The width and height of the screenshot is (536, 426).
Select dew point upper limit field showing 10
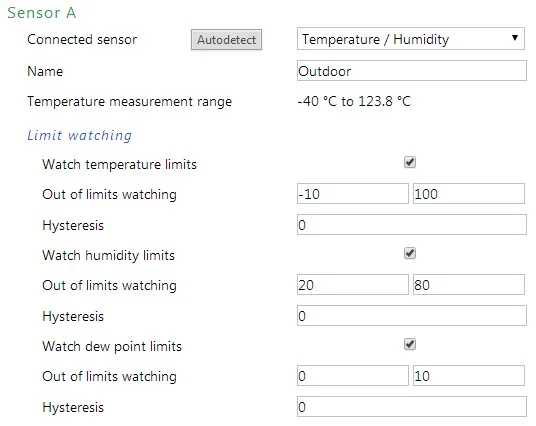(x=469, y=375)
